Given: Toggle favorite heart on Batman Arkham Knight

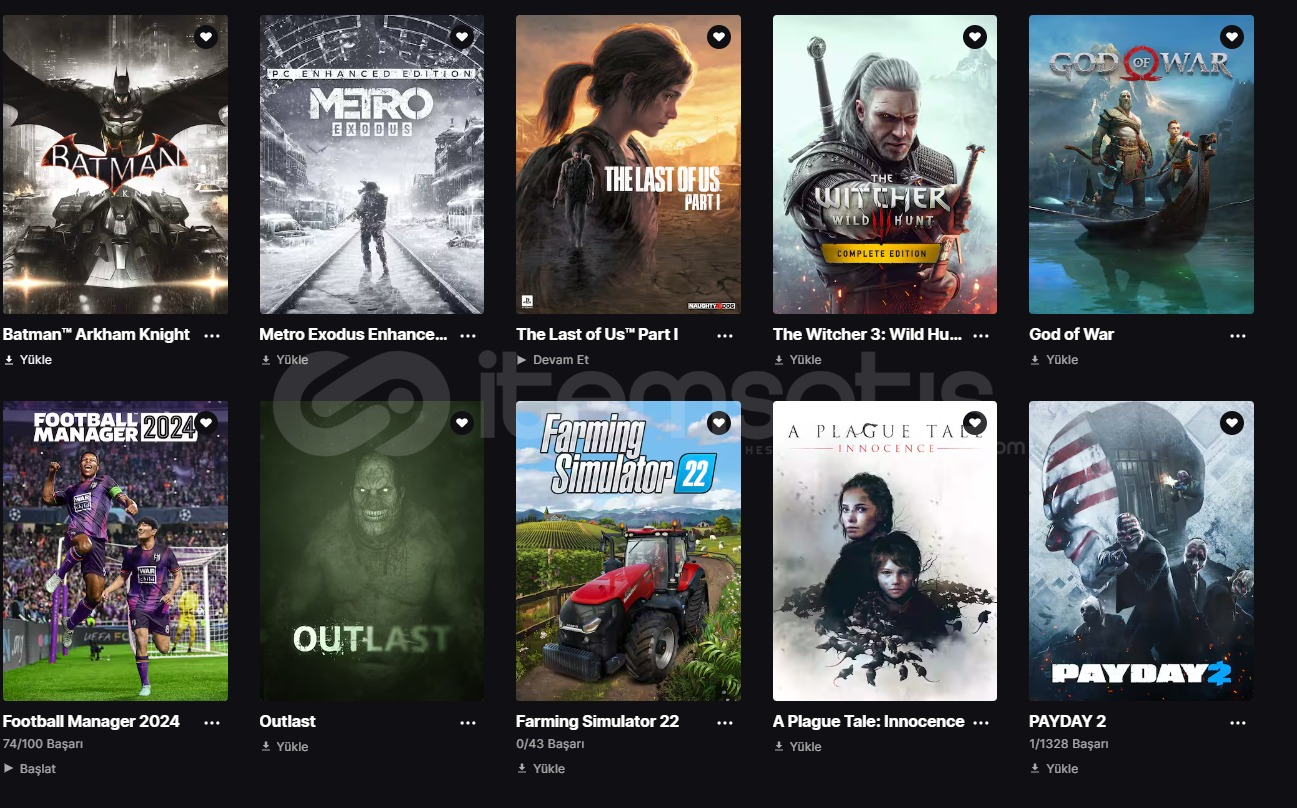Looking at the screenshot, I should click(206, 37).
